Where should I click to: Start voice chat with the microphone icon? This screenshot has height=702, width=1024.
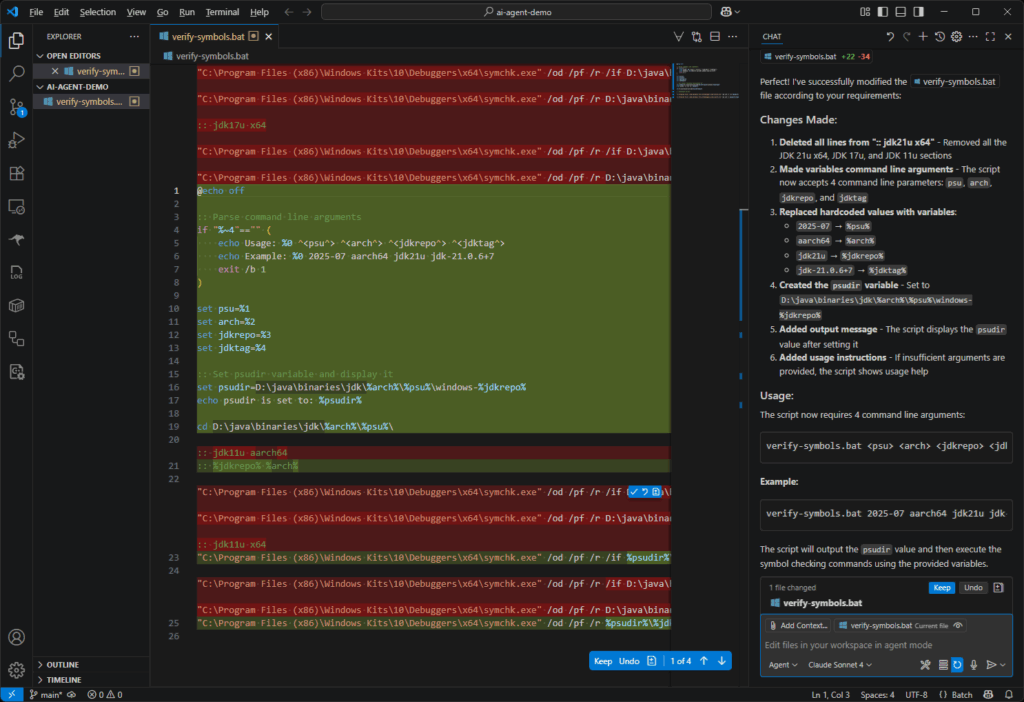(x=973, y=665)
